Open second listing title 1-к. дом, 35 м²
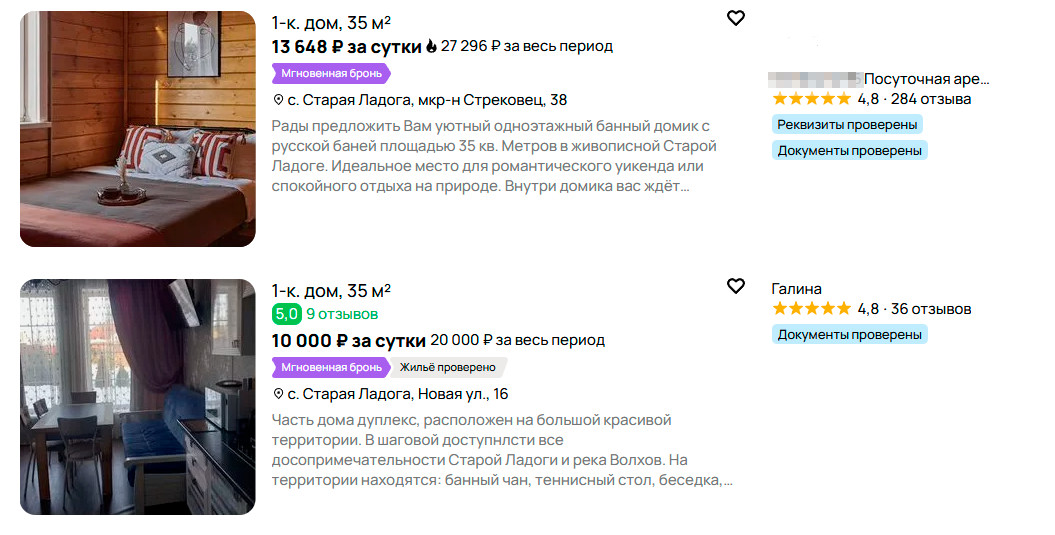The height and width of the screenshot is (535, 1055). coord(331,290)
